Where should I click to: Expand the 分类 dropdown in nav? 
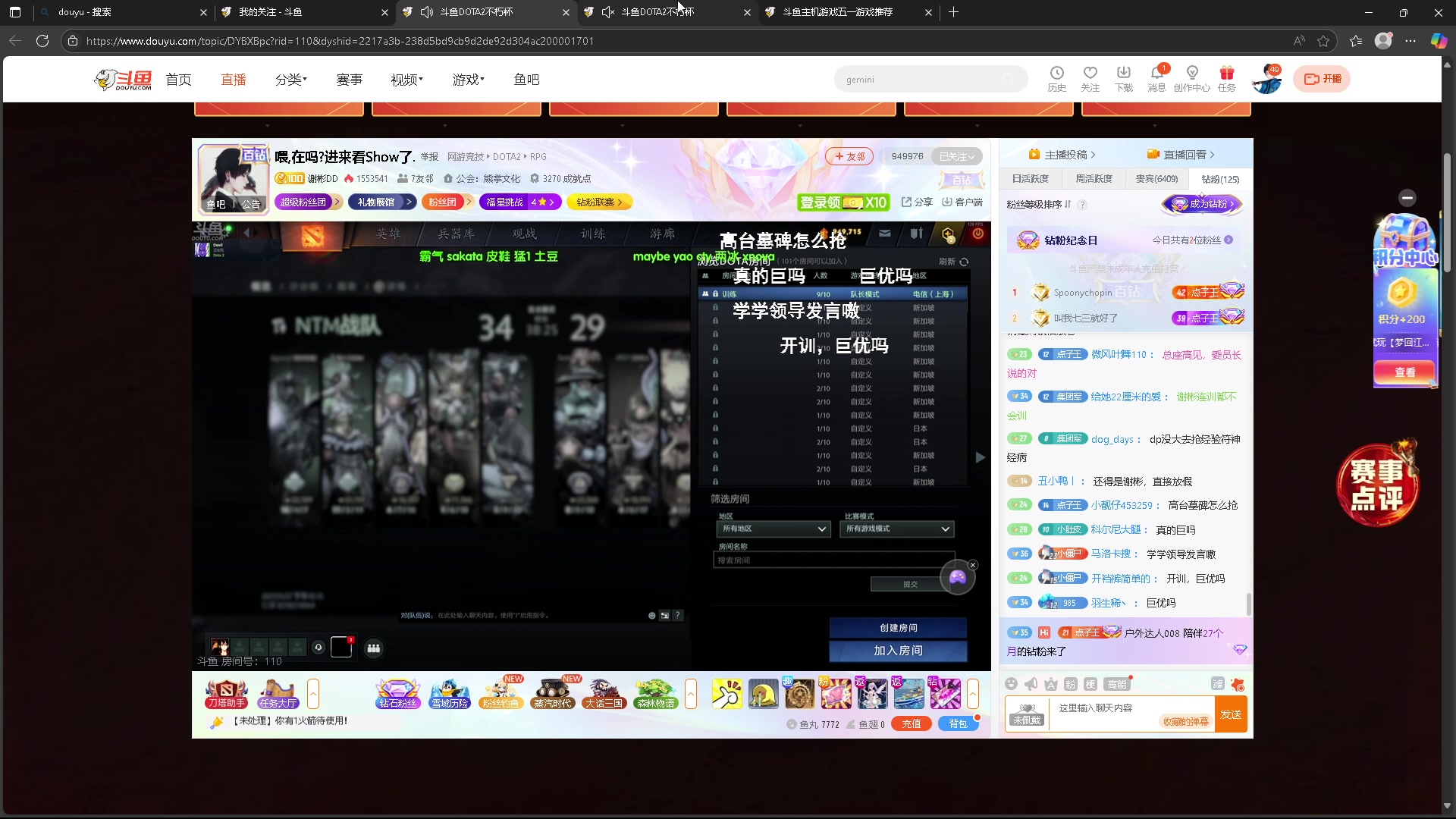click(291, 79)
